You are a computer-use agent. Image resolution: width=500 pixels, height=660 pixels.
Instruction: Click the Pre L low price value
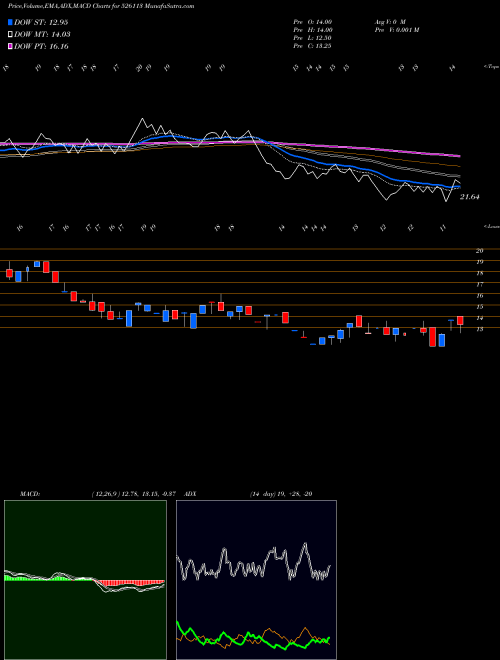point(313,38)
